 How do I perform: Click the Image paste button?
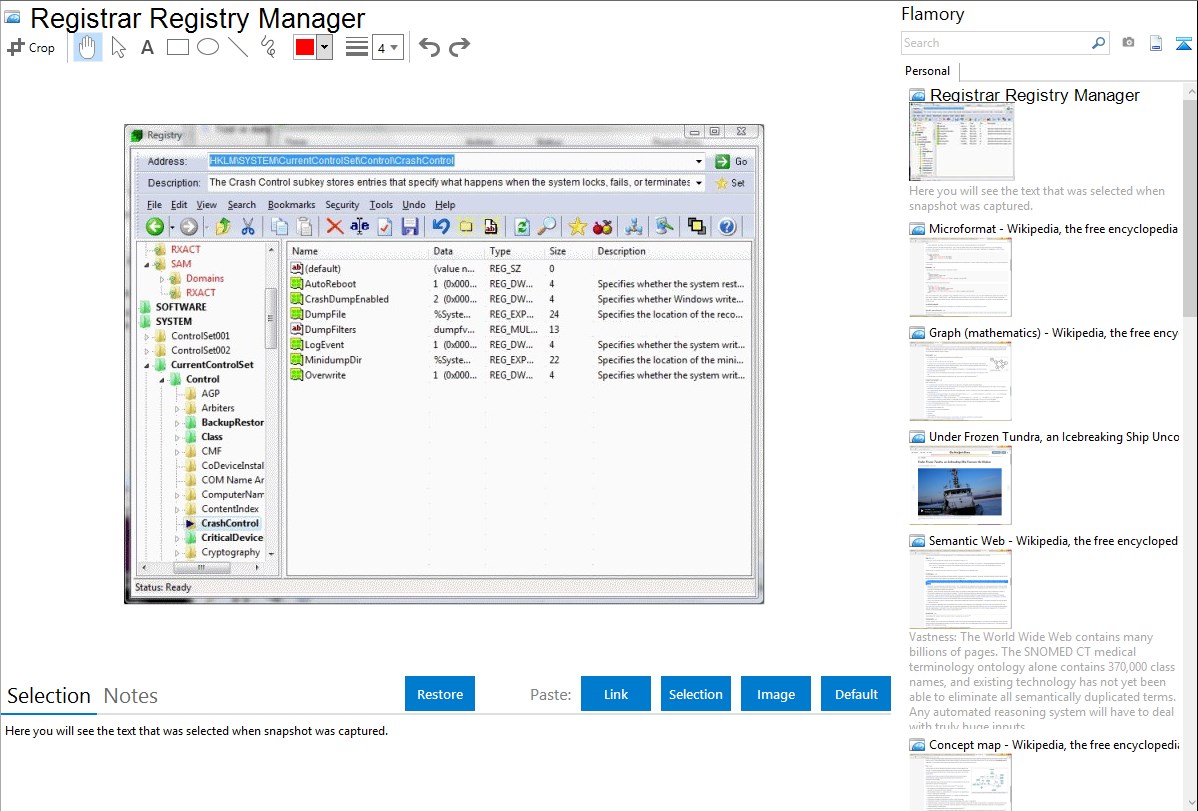pos(775,694)
